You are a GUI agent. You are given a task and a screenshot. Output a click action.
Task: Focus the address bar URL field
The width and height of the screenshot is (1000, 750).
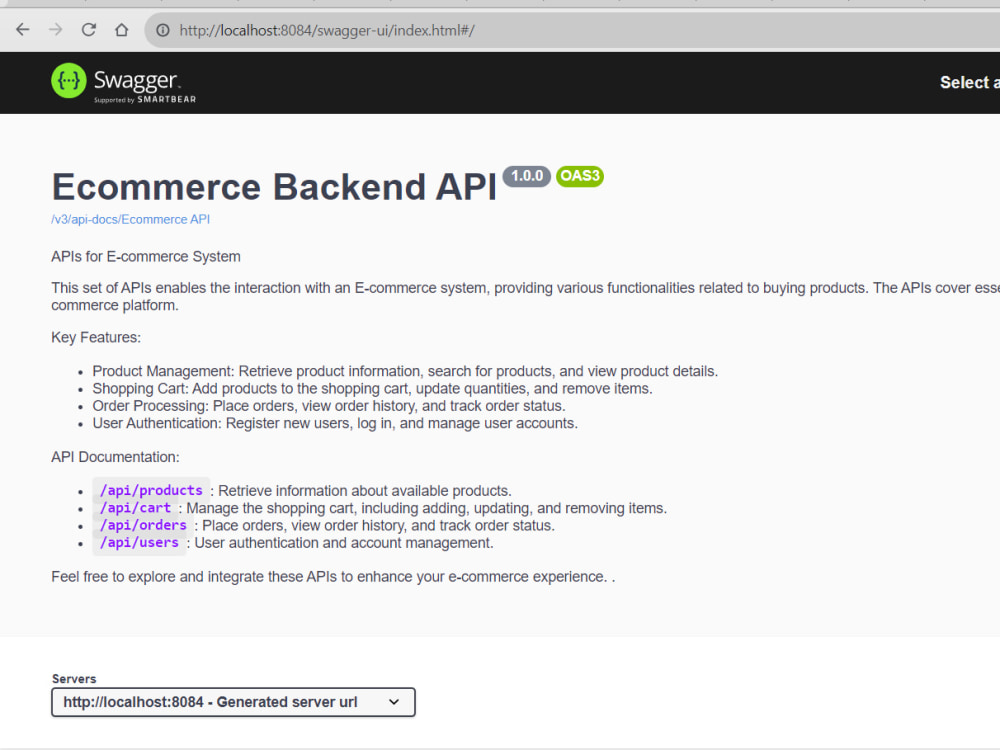[x=574, y=30]
